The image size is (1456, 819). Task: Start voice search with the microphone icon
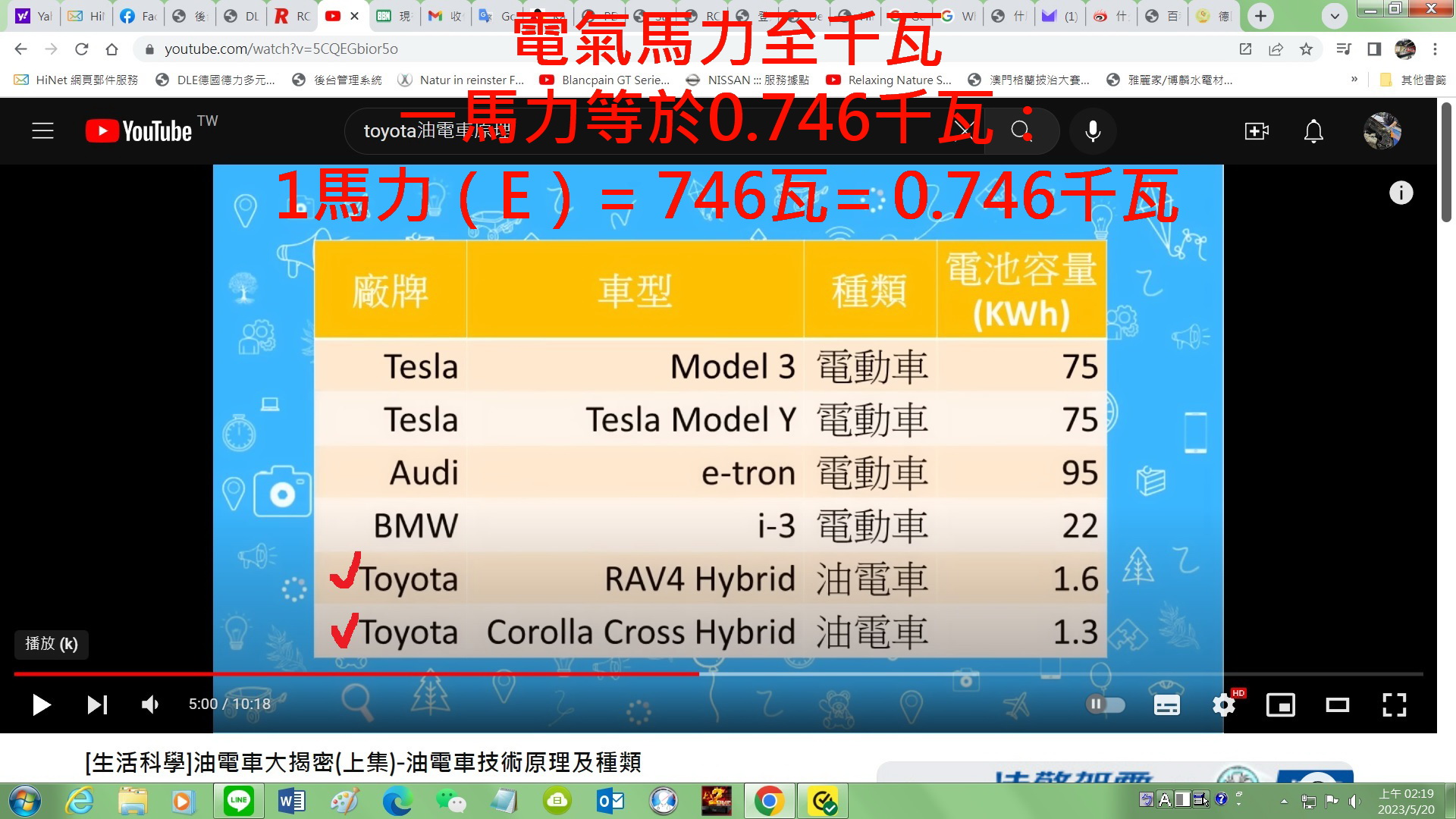pyautogui.click(x=1093, y=131)
